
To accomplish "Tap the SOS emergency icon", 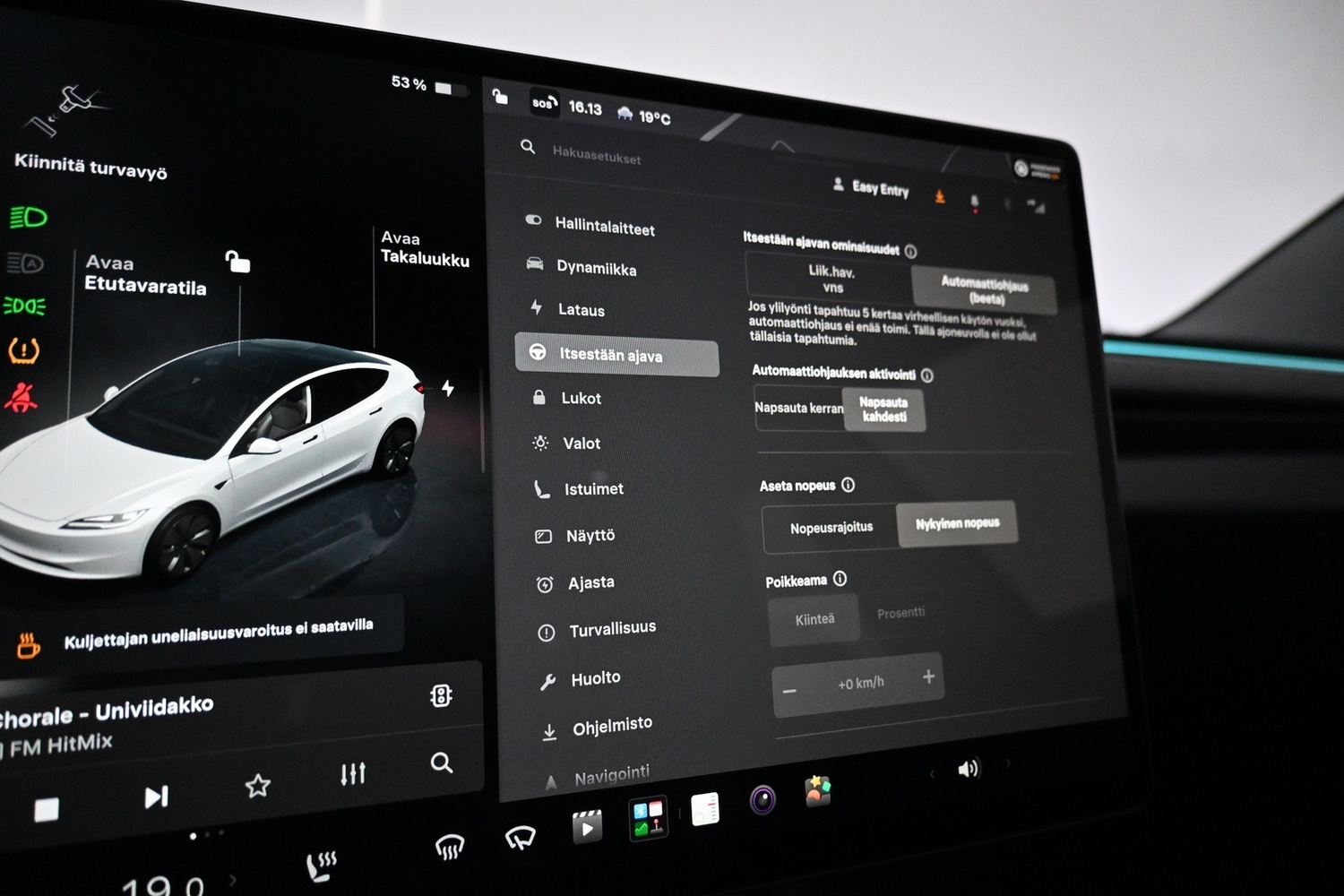I will [544, 103].
